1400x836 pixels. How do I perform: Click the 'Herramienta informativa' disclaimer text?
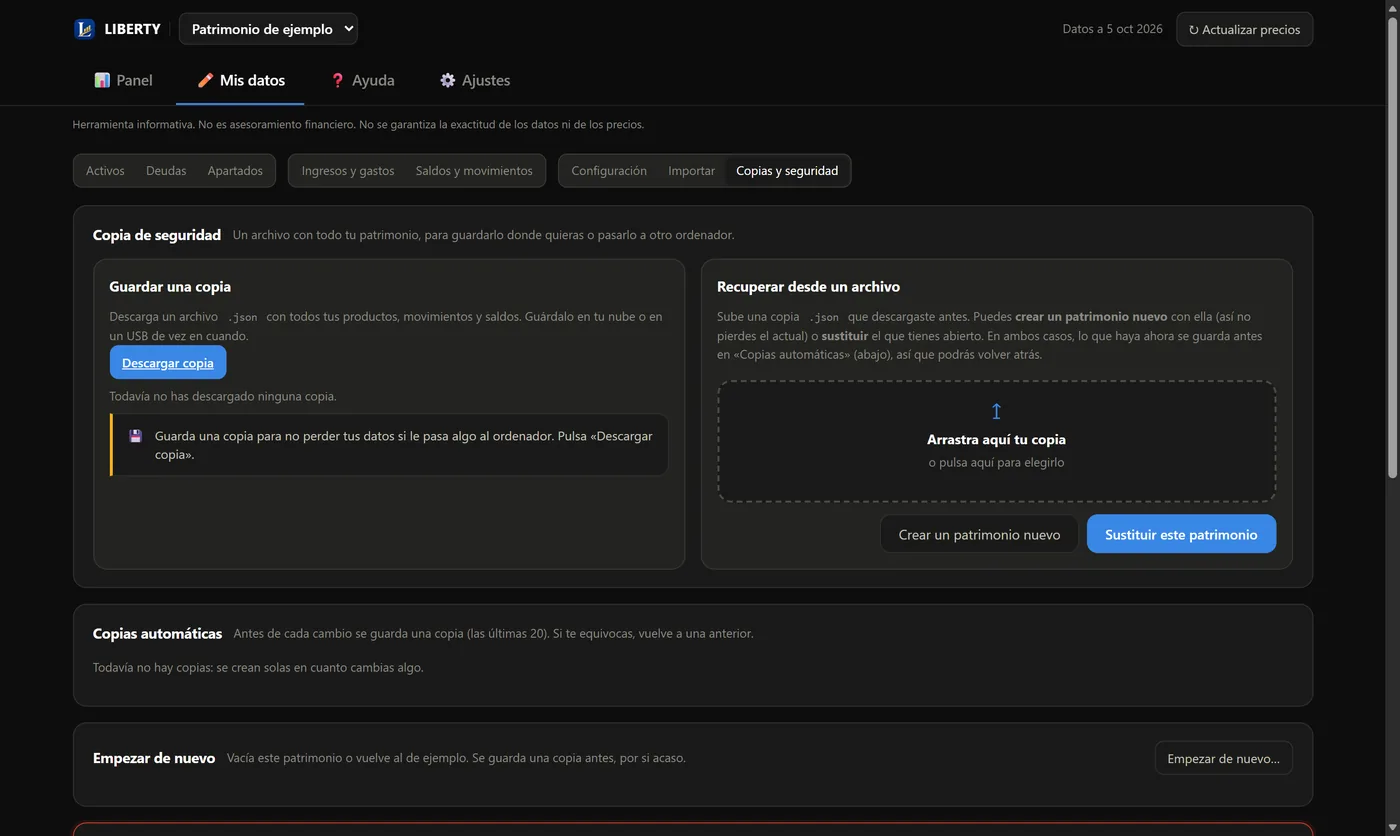[x=358, y=124]
